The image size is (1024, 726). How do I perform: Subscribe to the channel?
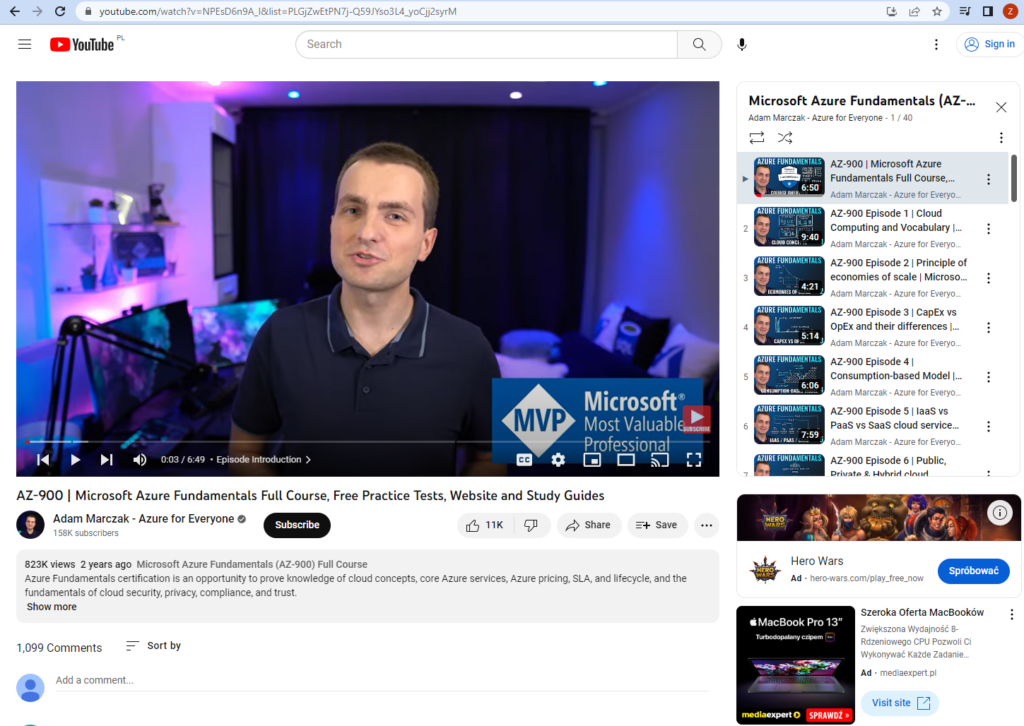click(297, 525)
